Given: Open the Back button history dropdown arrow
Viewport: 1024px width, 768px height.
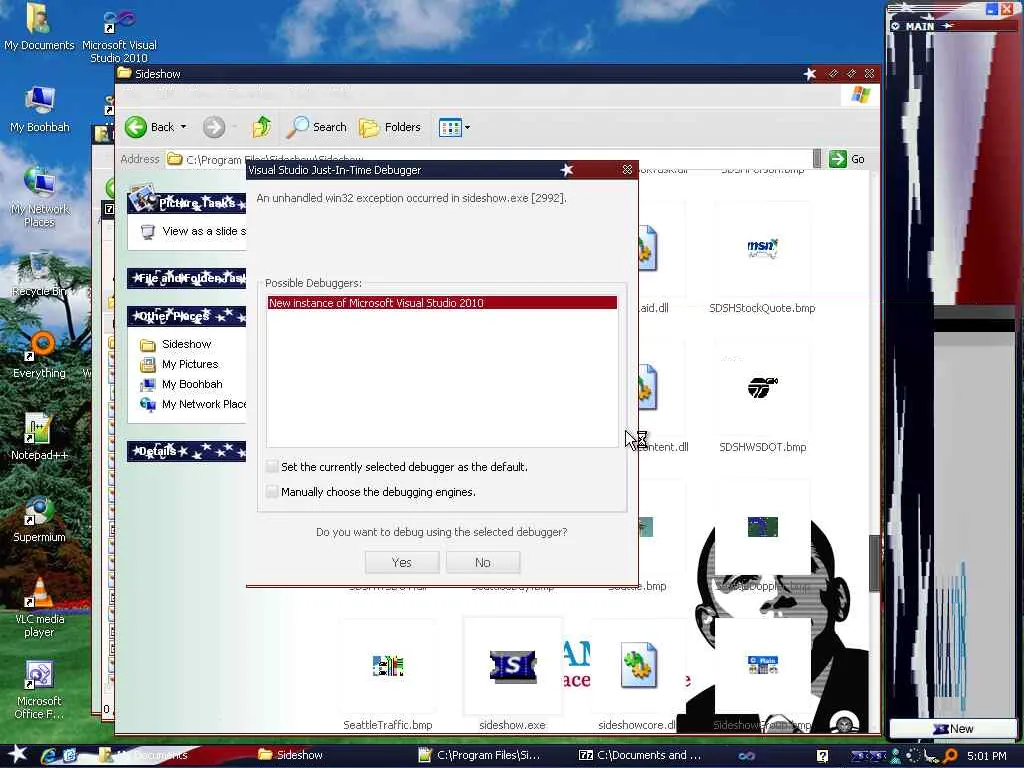Looking at the screenshot, I should coord(184,127).
